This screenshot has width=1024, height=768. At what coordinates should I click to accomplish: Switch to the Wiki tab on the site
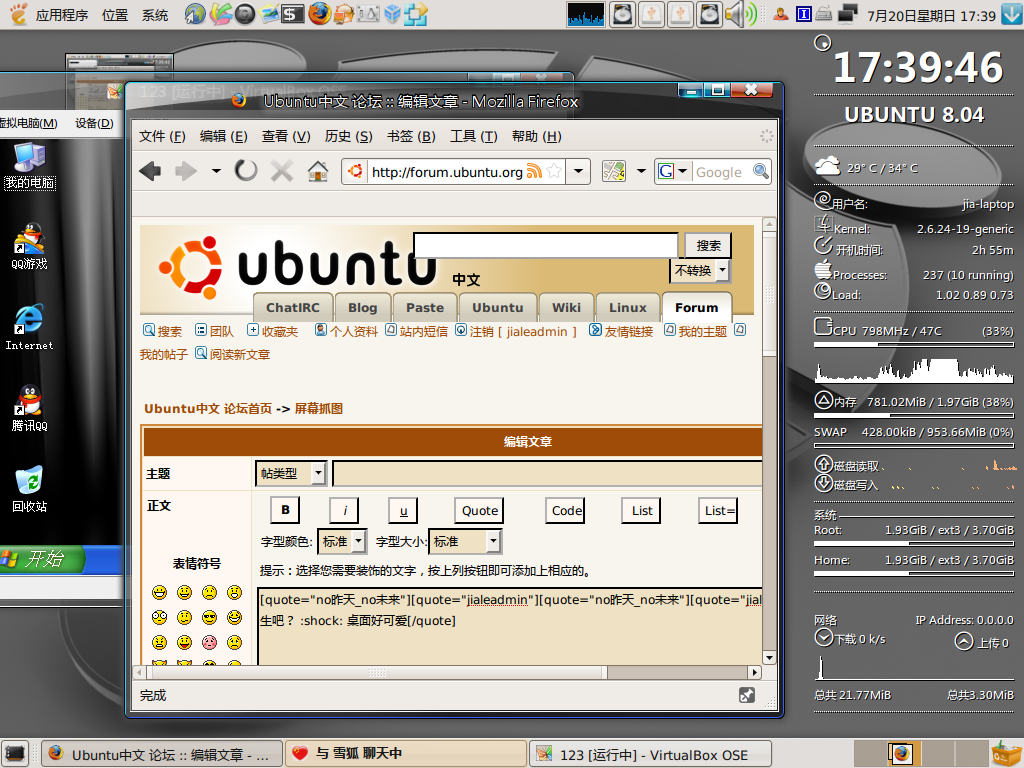click(x=566, y=307)
